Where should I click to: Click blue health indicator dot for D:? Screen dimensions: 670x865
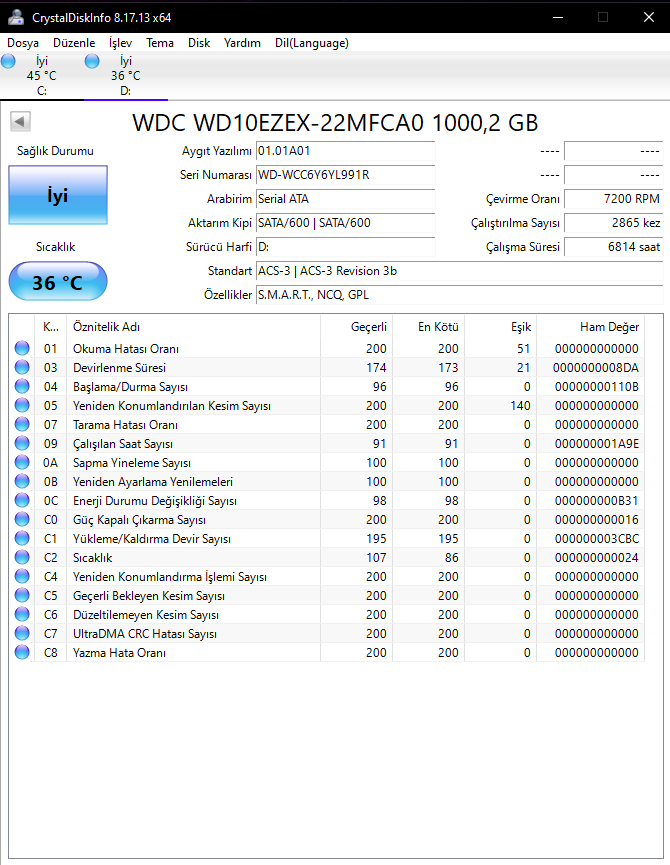[92, 61]
